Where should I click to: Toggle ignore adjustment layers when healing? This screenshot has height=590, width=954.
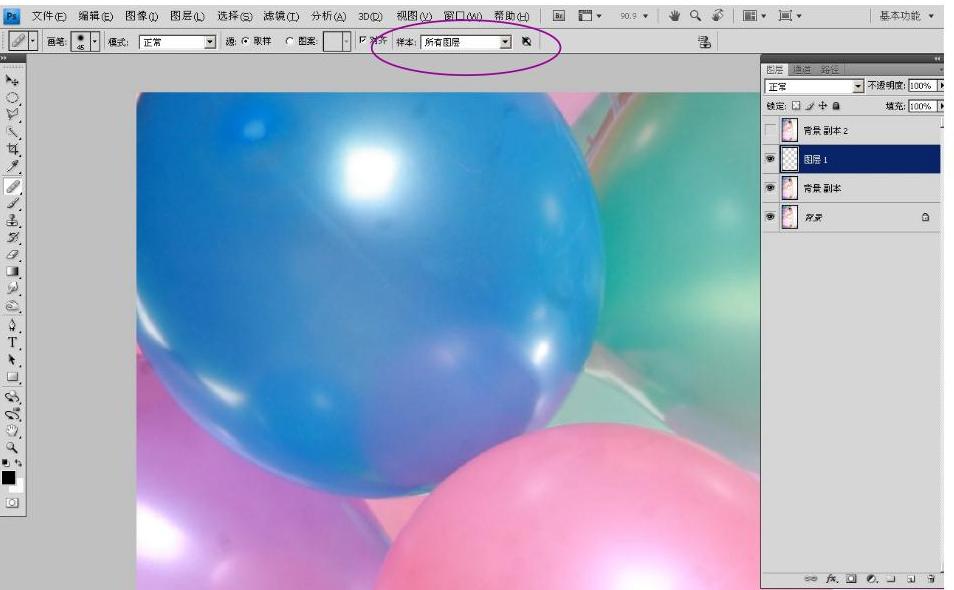pyautogui.click(x=526, y=41)
